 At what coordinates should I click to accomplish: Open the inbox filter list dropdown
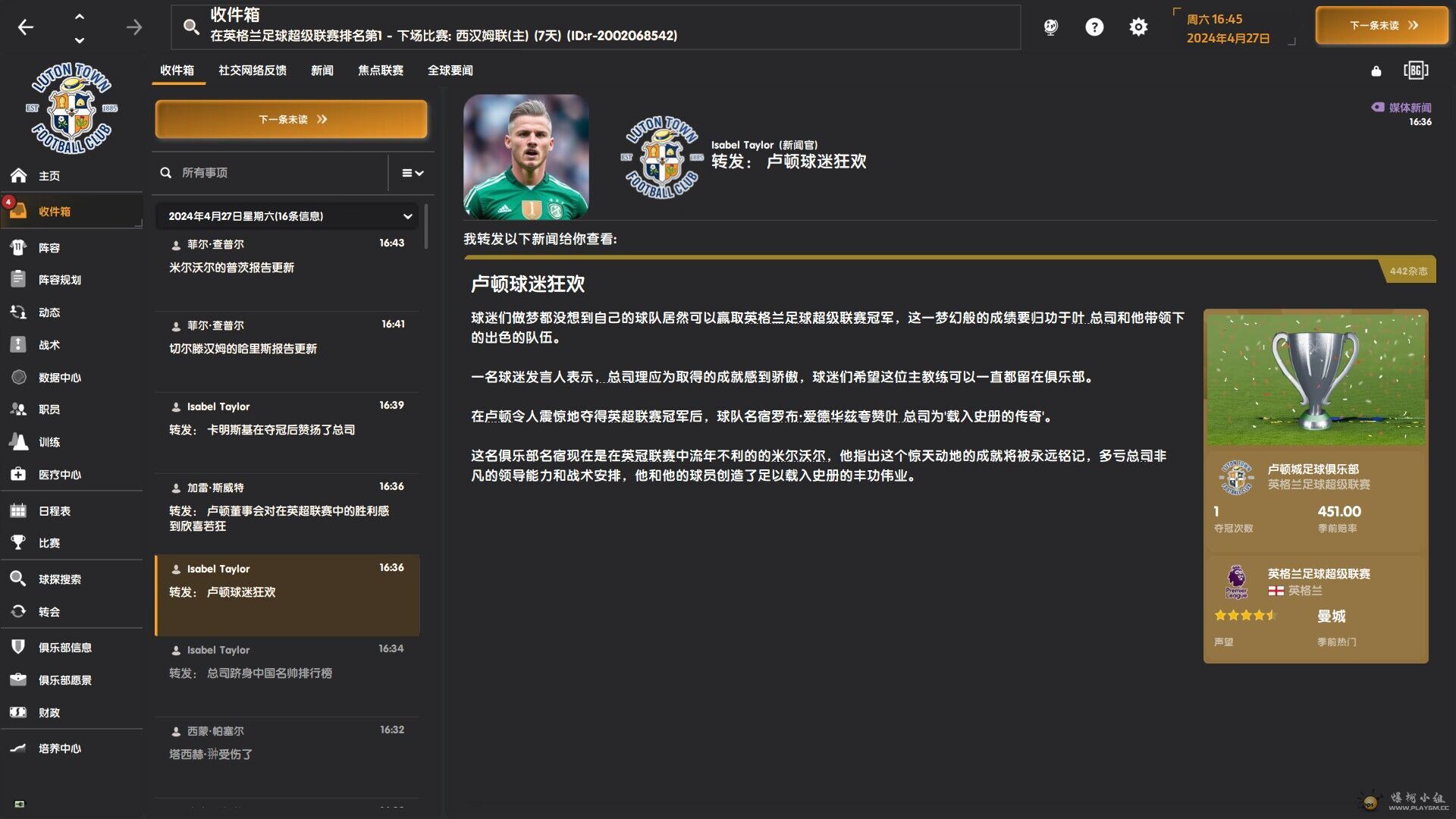click(413, 173)
